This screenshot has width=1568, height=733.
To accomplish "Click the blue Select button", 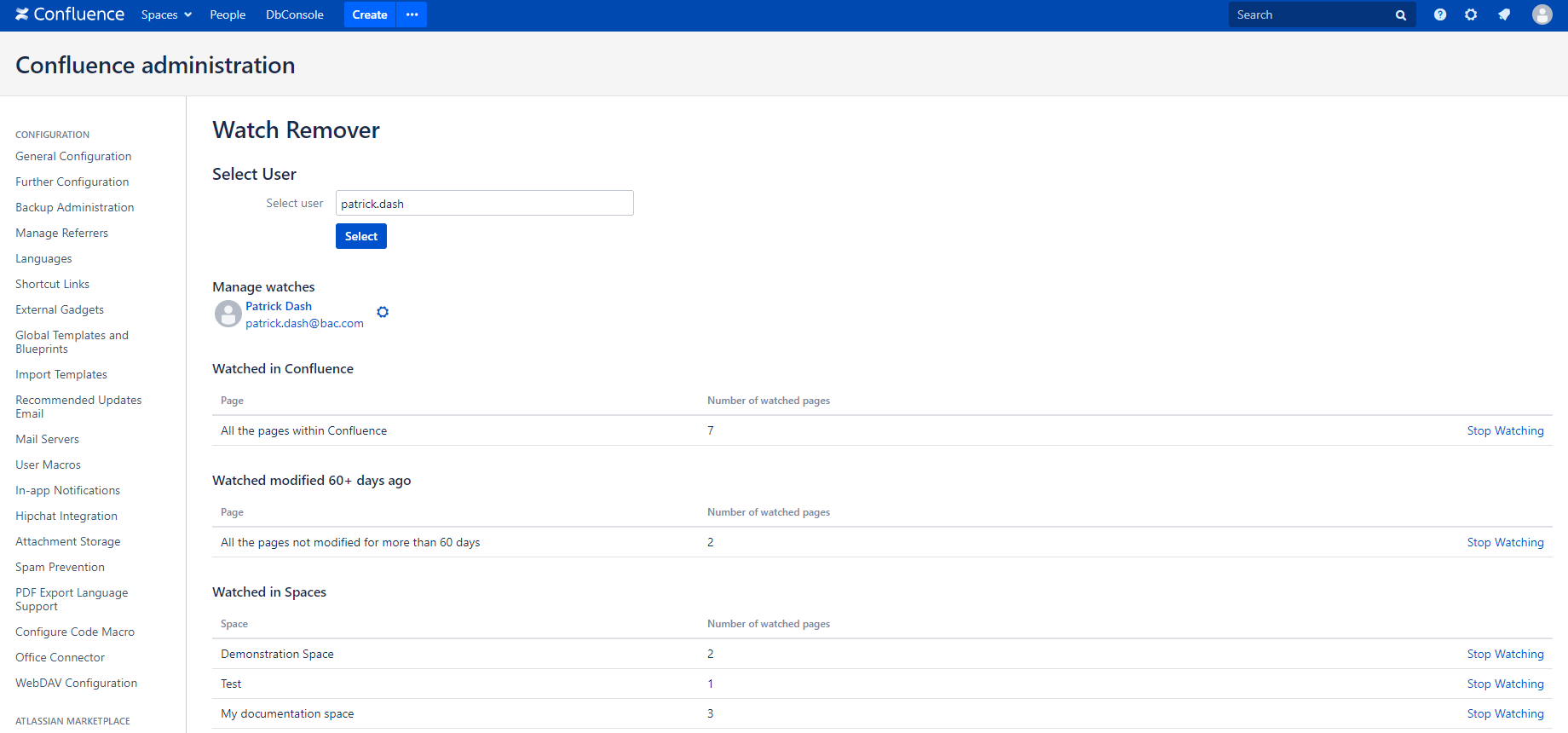I will (361, 236).
